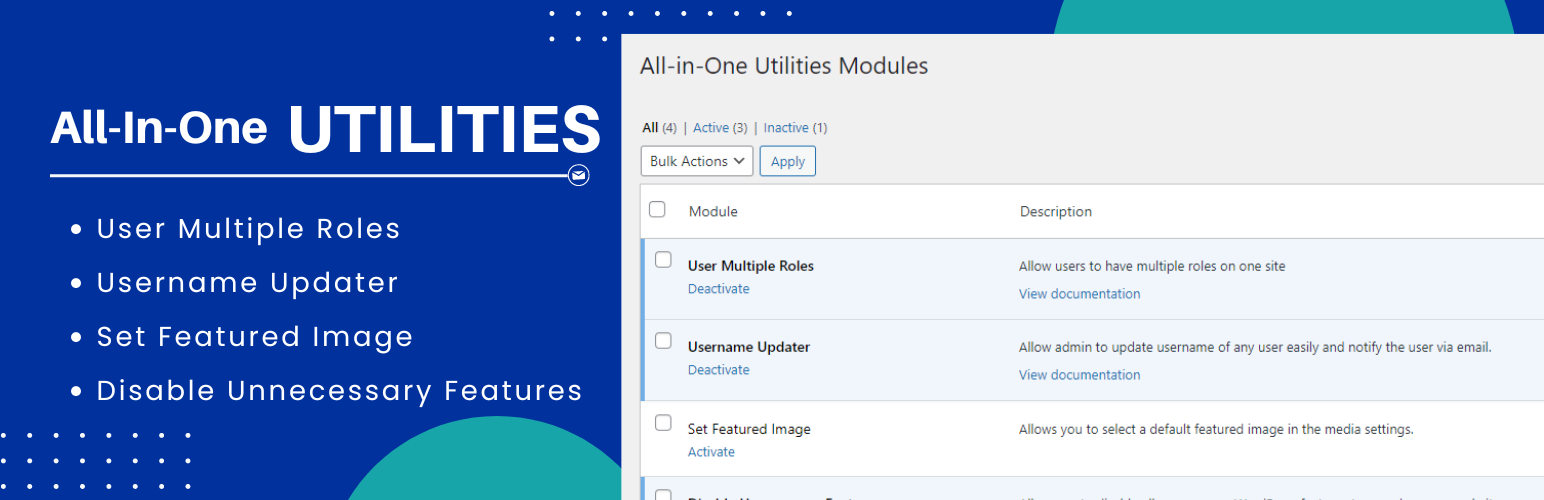This screenshot has width=1544, height=500.
Task: Deactivate the User Multiple Roles module
Action: point(718,289)
